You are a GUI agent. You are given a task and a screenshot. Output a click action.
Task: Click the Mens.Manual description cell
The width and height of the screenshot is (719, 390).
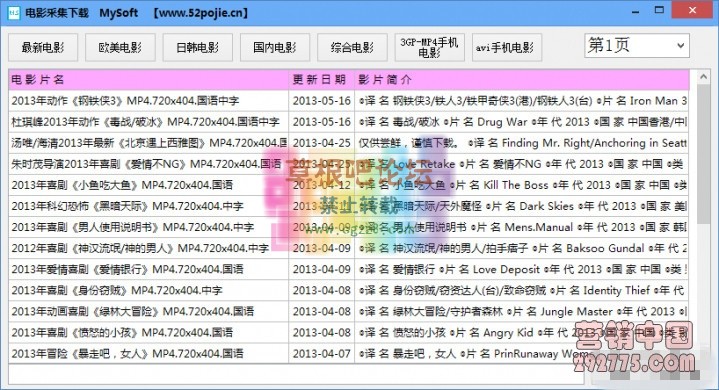point(522,227)
